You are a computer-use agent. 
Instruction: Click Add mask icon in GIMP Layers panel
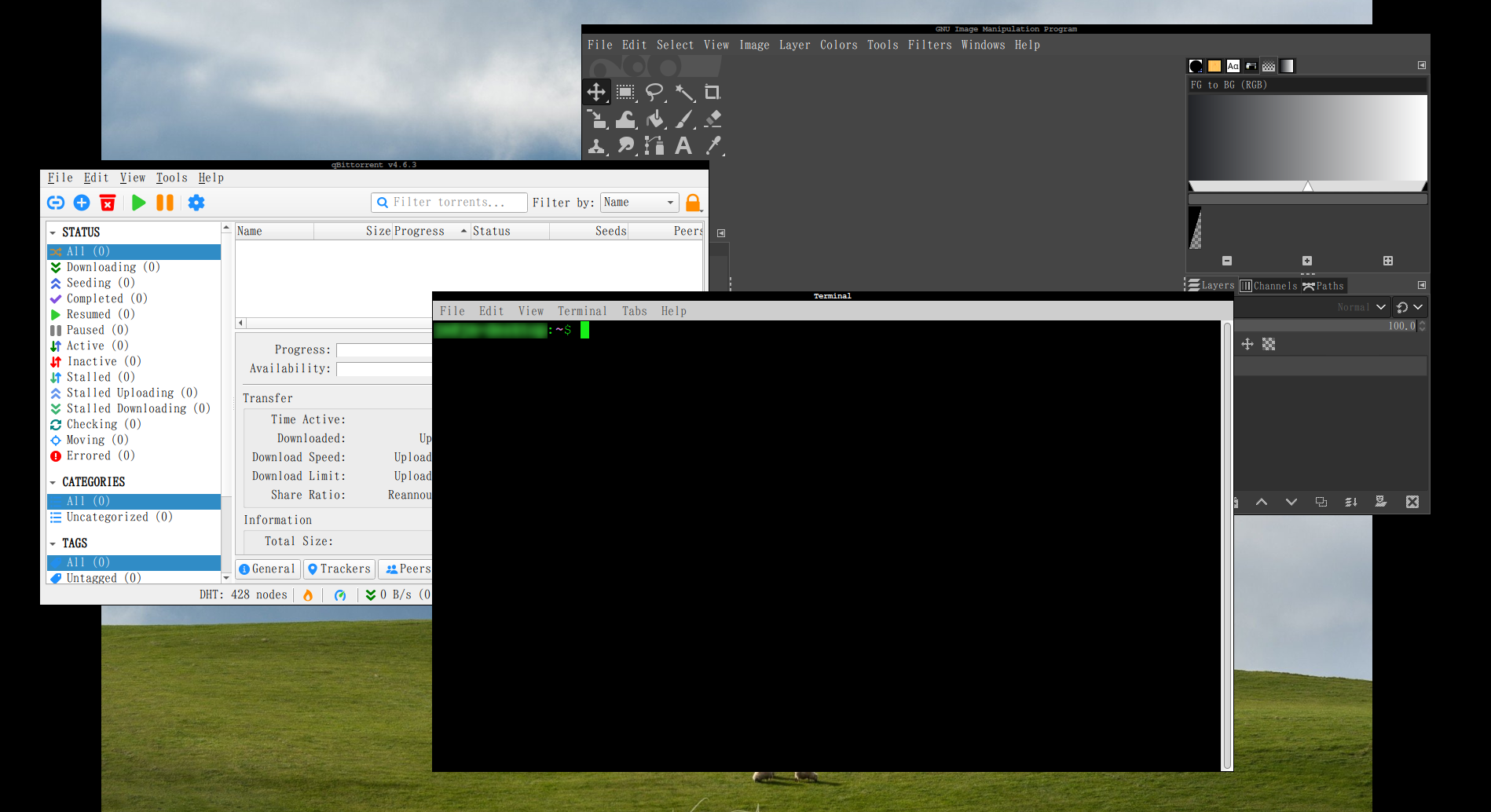coord(1381,502)
